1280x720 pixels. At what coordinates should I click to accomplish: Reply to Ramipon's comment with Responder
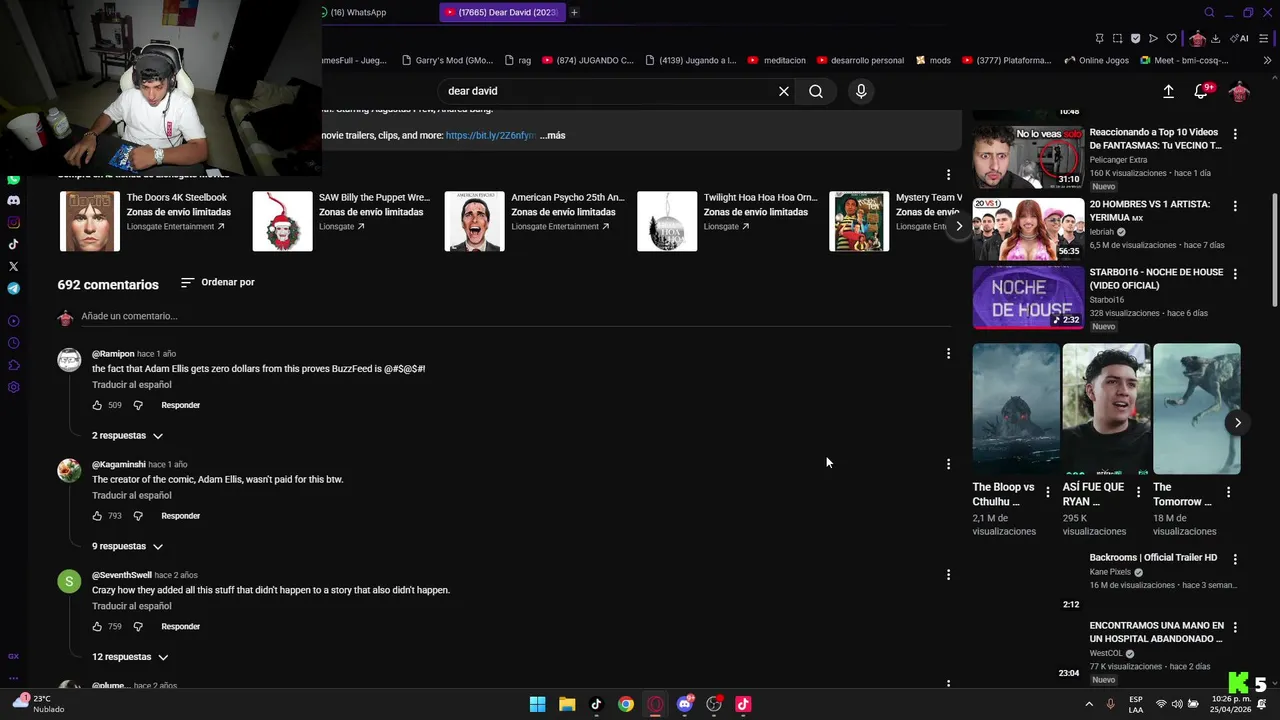click(181, 405)
